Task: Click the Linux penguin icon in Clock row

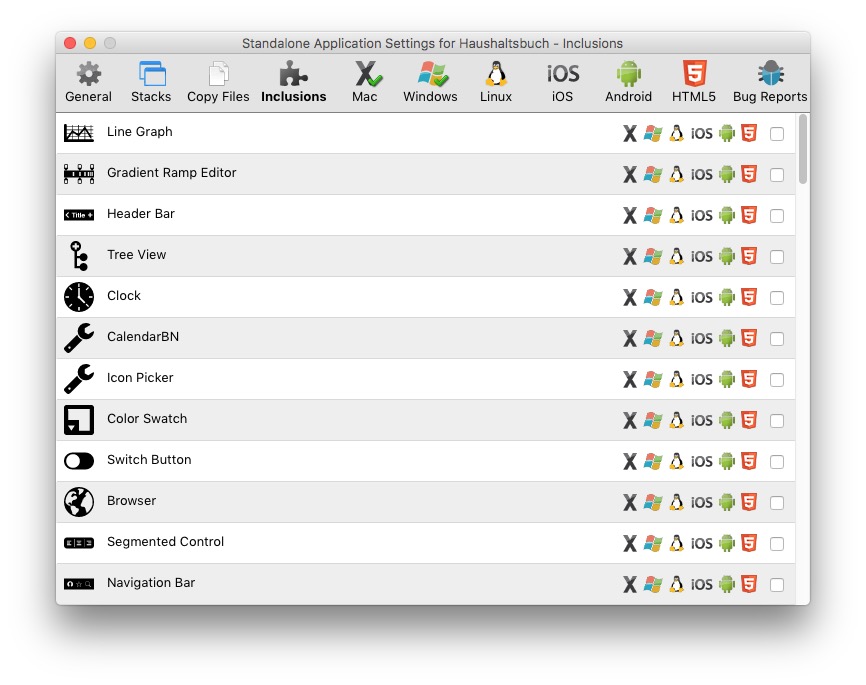Action: (x=676, y=297)
